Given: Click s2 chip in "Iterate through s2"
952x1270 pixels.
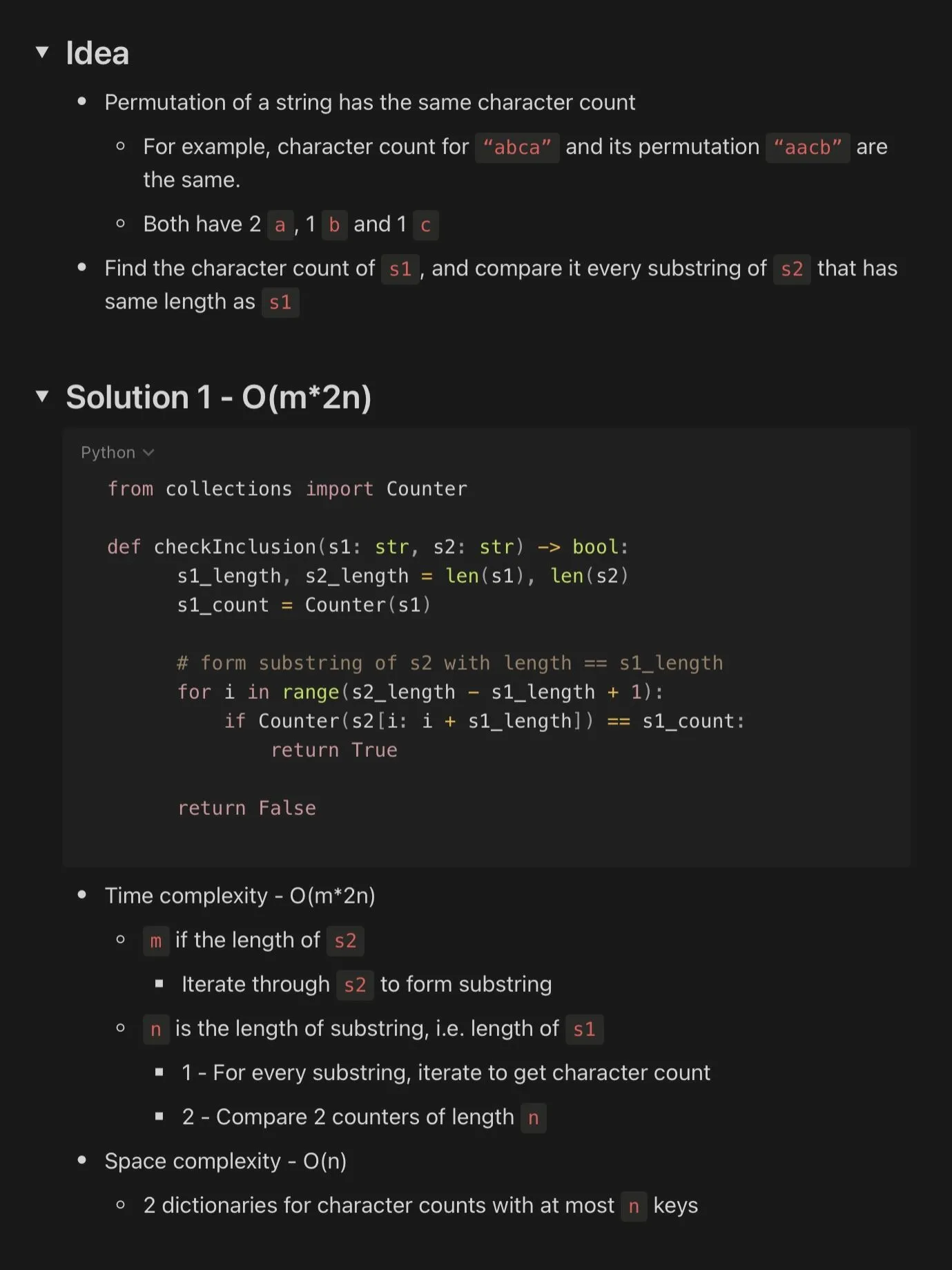Looking at the screenshot, I should (x=355, y=985).
